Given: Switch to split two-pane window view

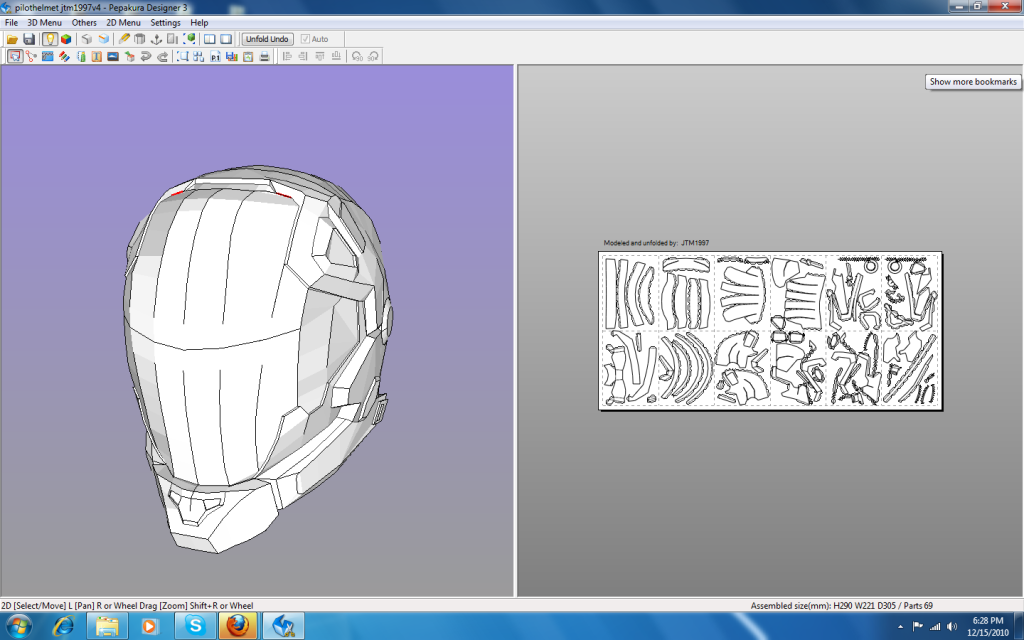Looking at the screenshot, I should [x=210, y=39].
